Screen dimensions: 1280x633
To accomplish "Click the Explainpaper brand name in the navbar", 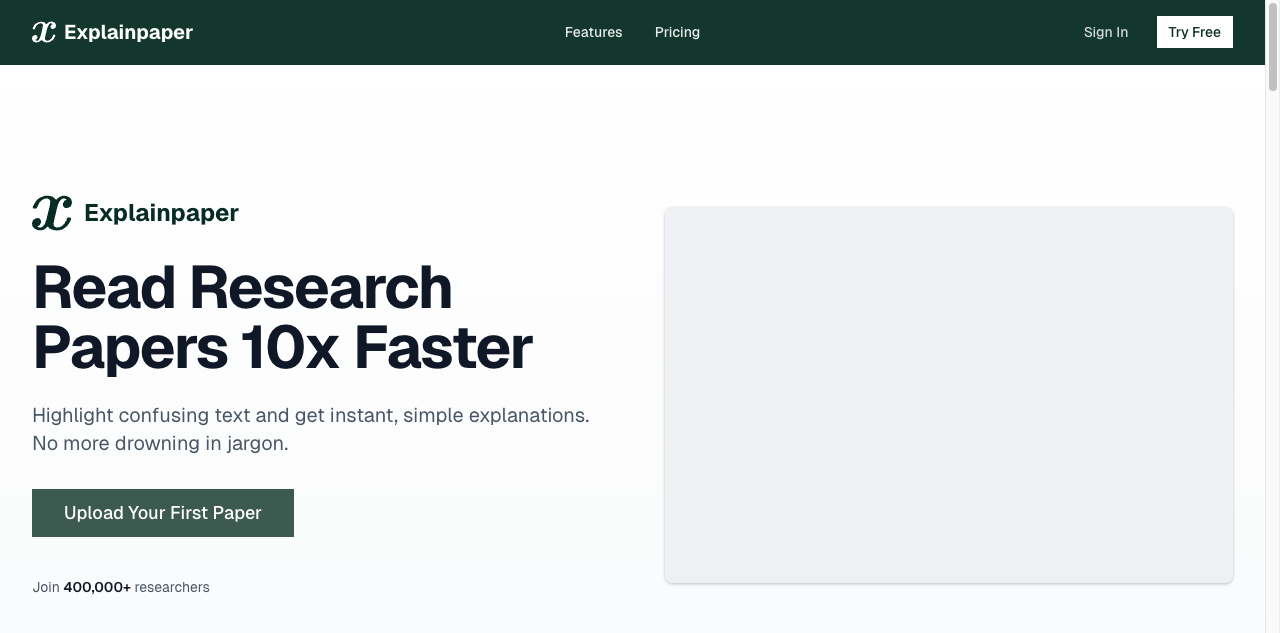I will click(x=128, y=32).
